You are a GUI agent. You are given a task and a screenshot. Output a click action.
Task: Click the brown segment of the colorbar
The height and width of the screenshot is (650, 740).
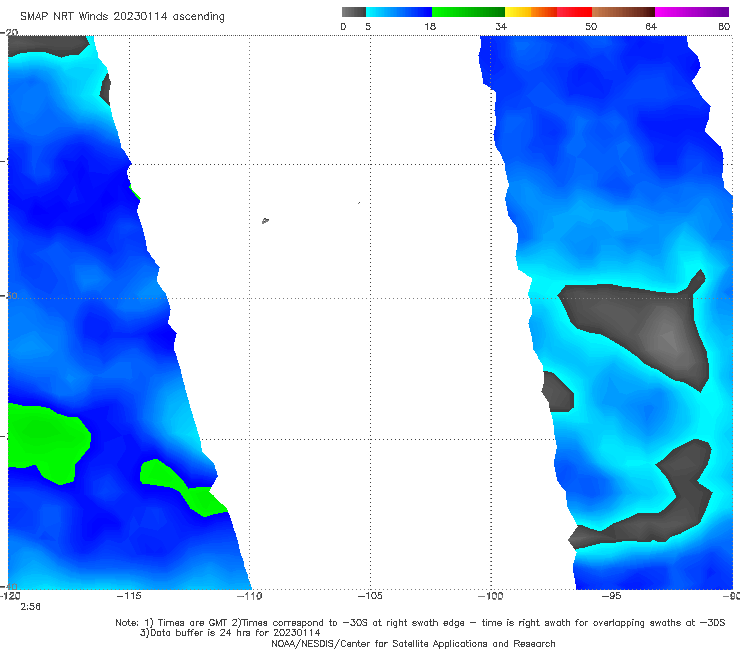click(x=623, y=12)
